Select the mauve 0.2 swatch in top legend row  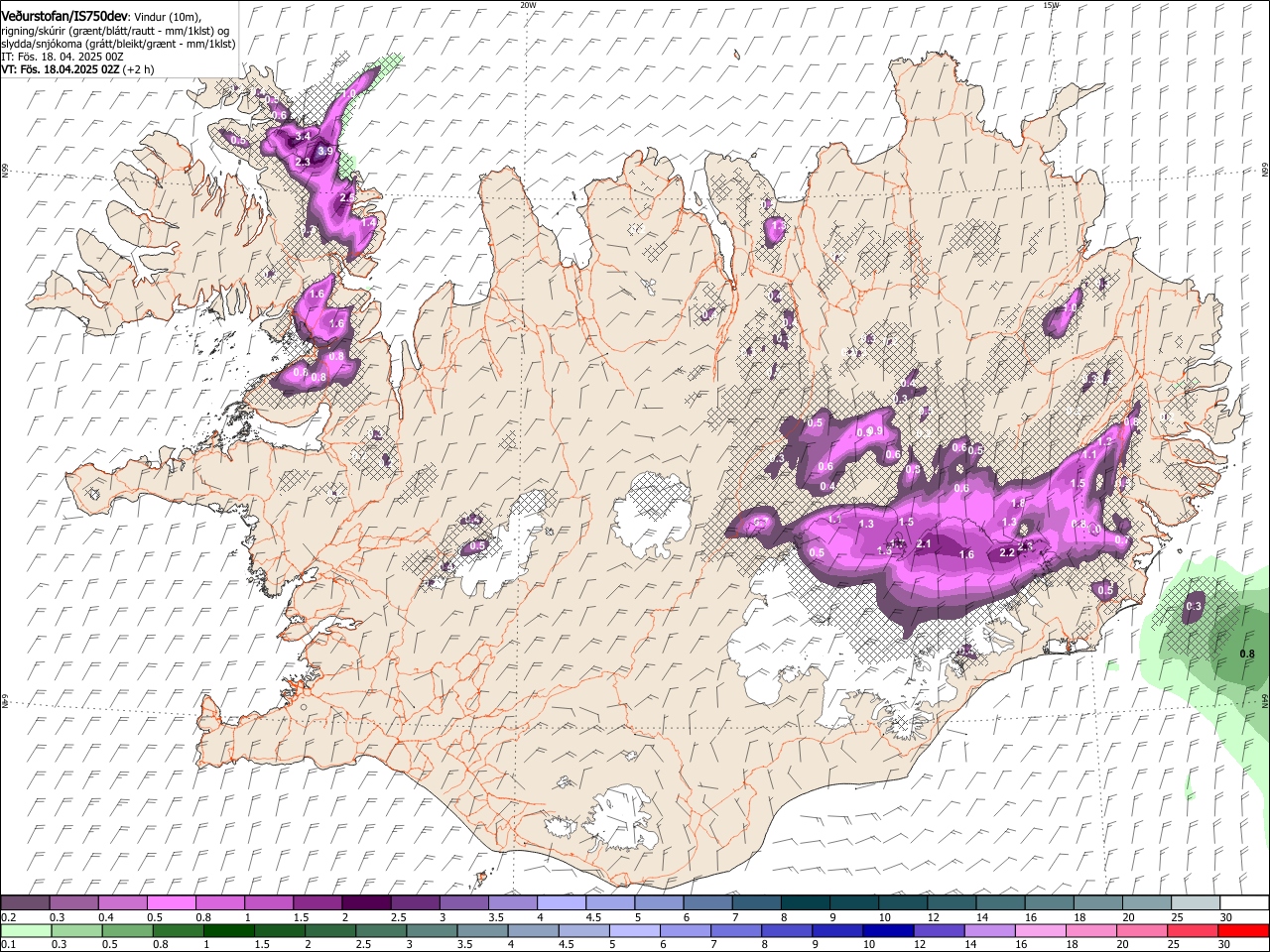tap(25, 903)
